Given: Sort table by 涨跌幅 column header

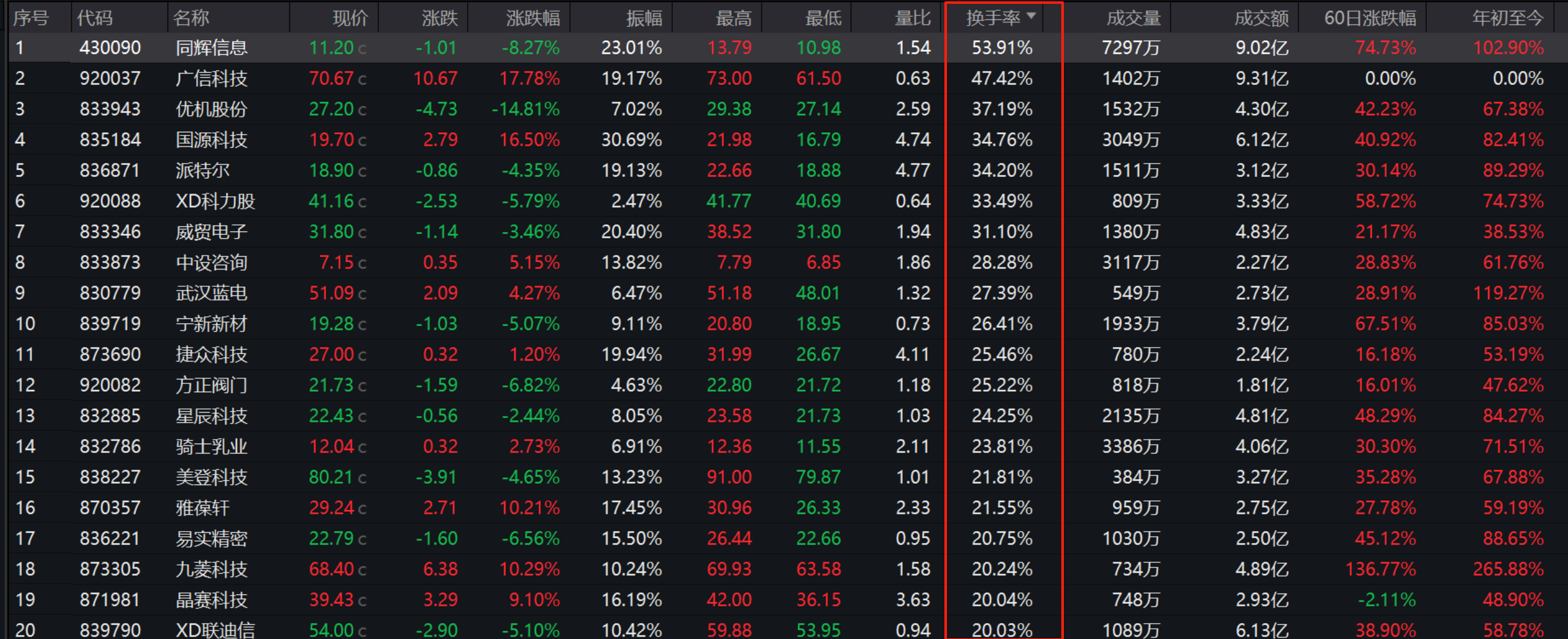Looking at the screenshot, I should click(x=533, y=18).
